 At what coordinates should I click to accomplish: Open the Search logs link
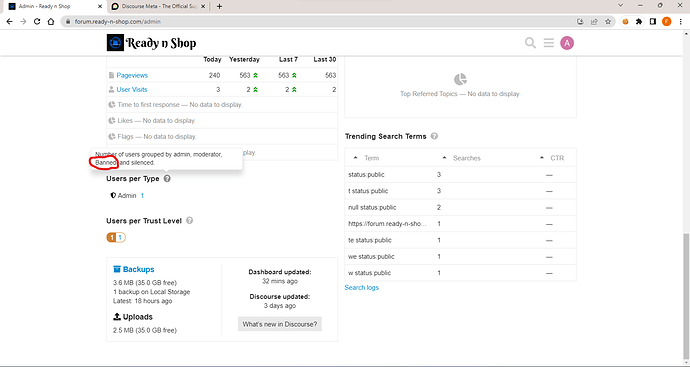click(362, 287)
